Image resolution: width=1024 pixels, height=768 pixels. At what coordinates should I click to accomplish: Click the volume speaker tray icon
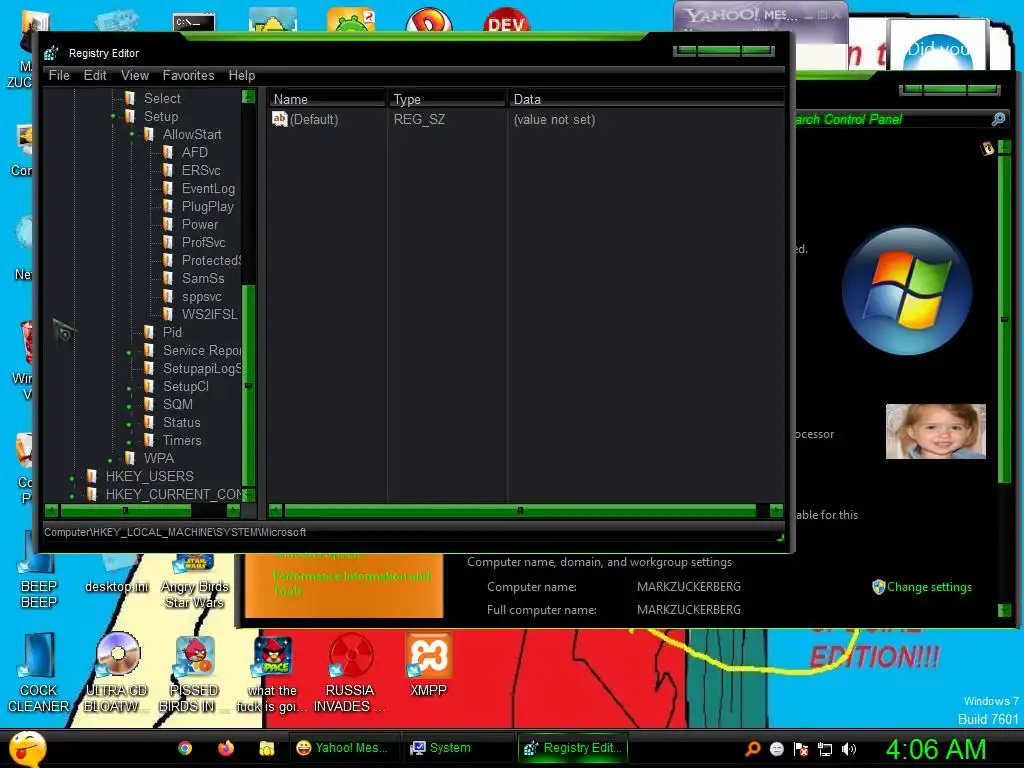(849, 749)
